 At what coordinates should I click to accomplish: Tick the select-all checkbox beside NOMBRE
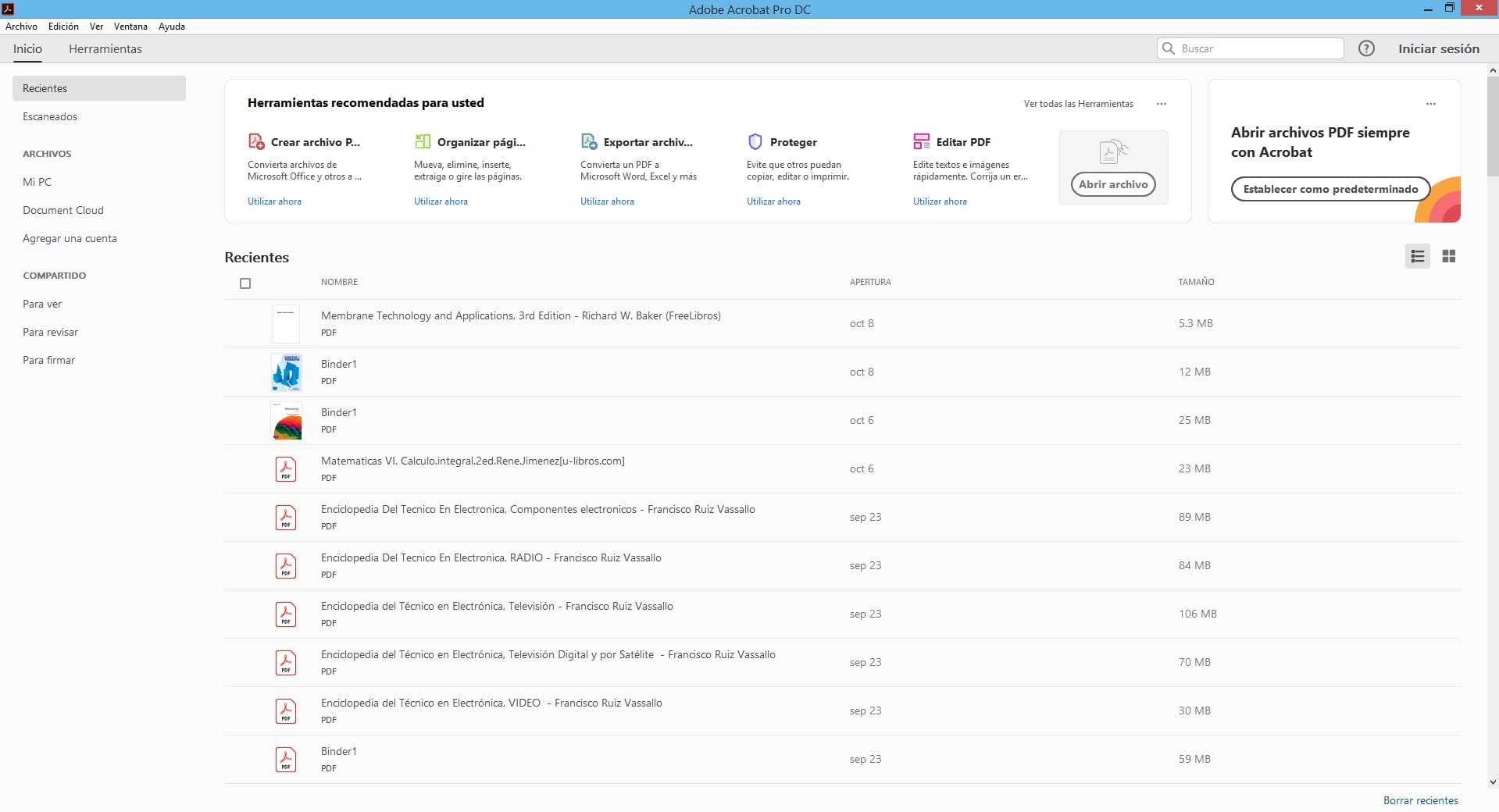[245, 283]
